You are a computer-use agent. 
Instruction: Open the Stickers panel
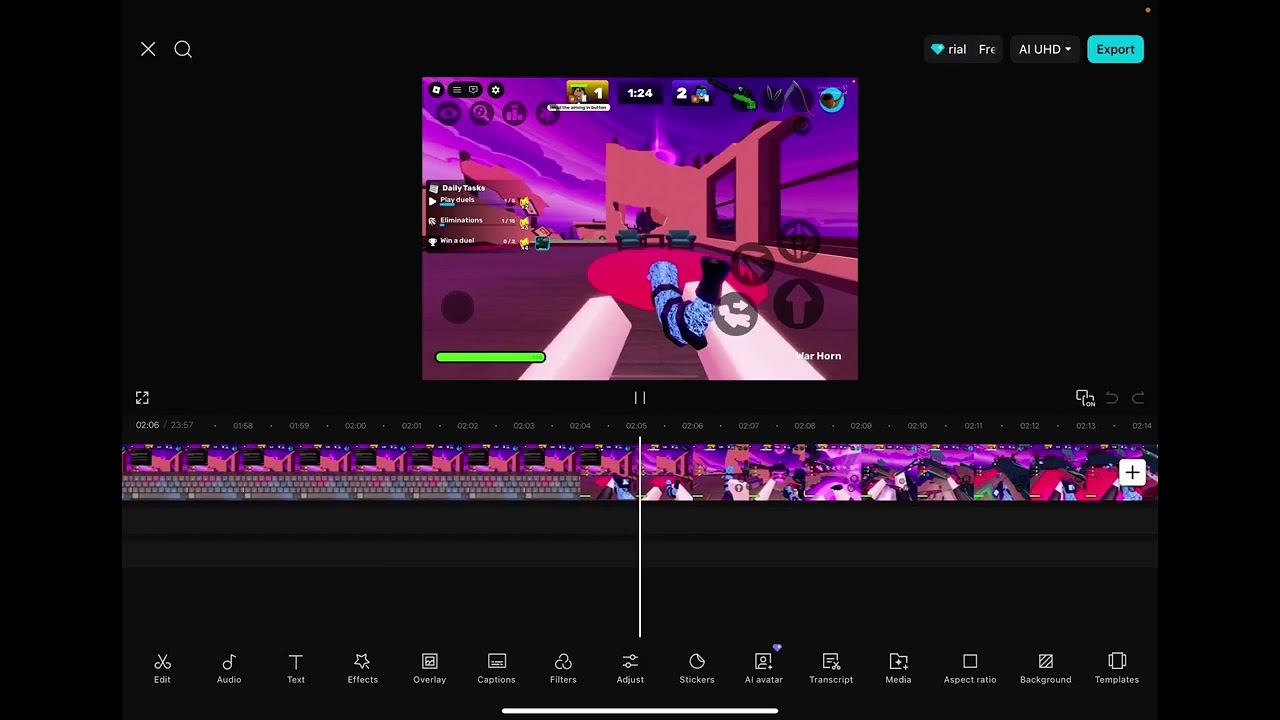click(x=697, y=668)
